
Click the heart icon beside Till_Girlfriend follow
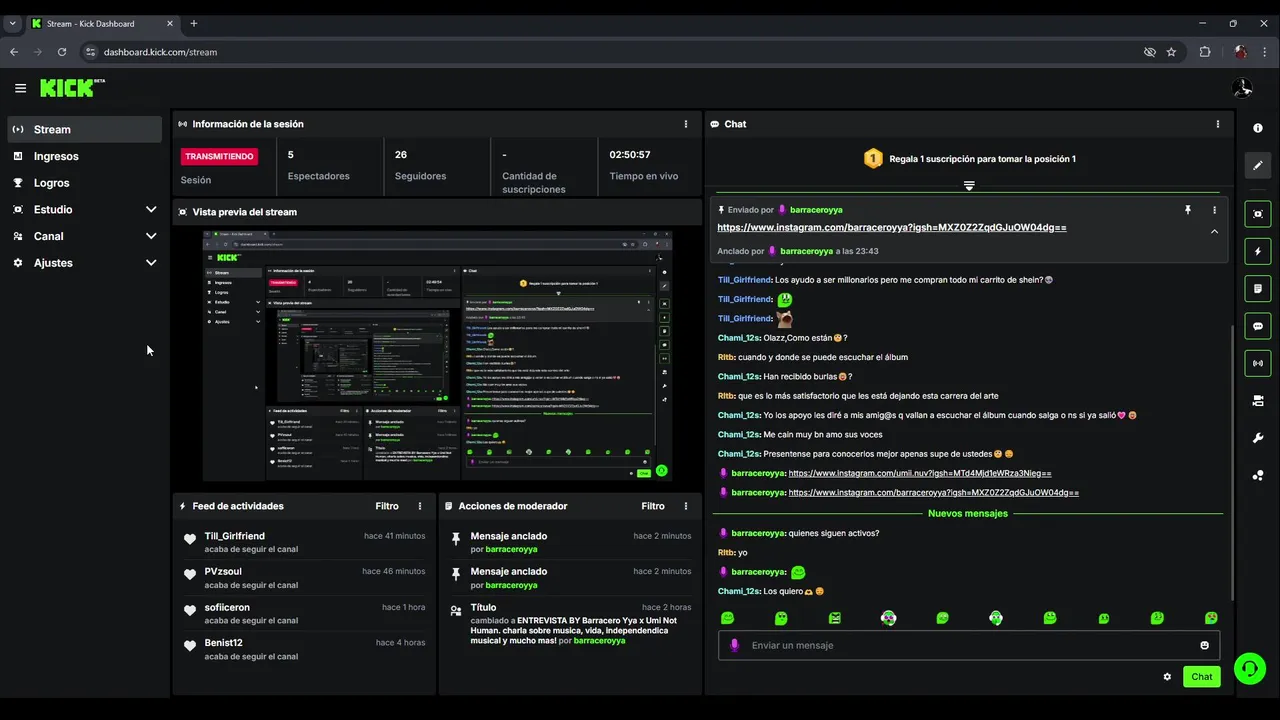(x=190, y=540)
